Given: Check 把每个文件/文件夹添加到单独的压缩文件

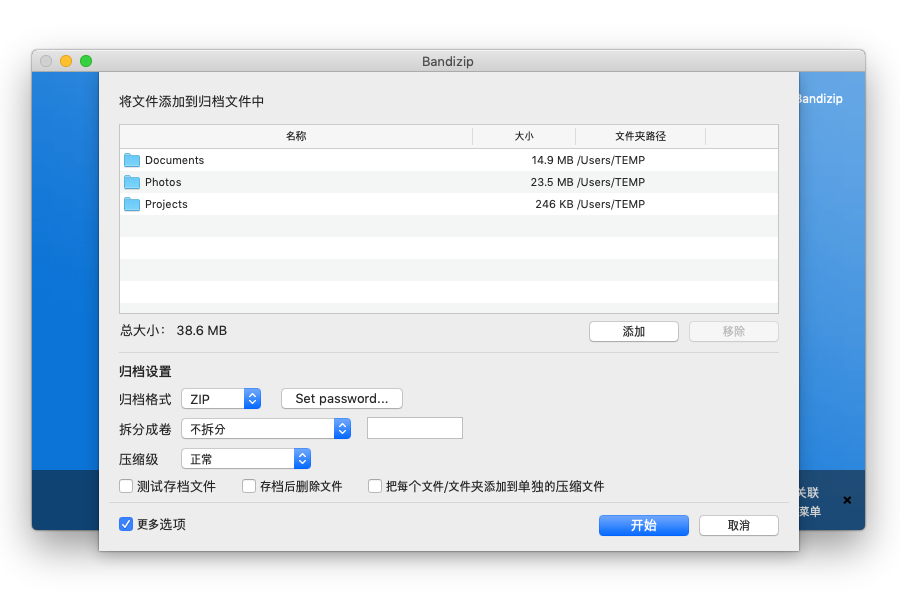Looking at the screenshot, I should click(x=376, y=487).
